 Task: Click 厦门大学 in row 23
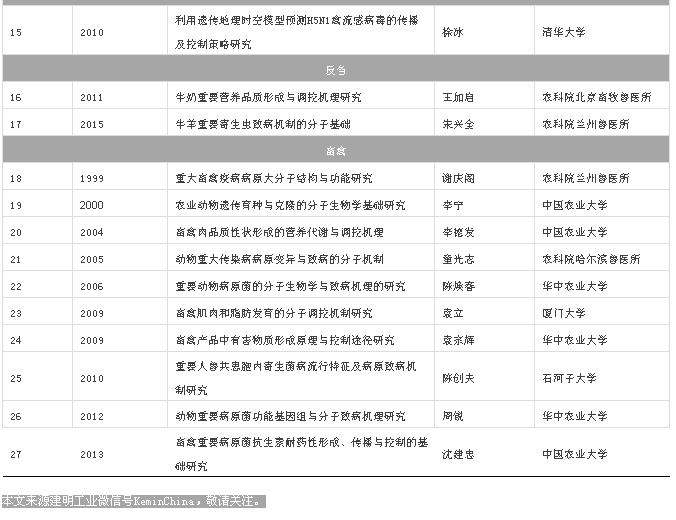click(563, 313)
